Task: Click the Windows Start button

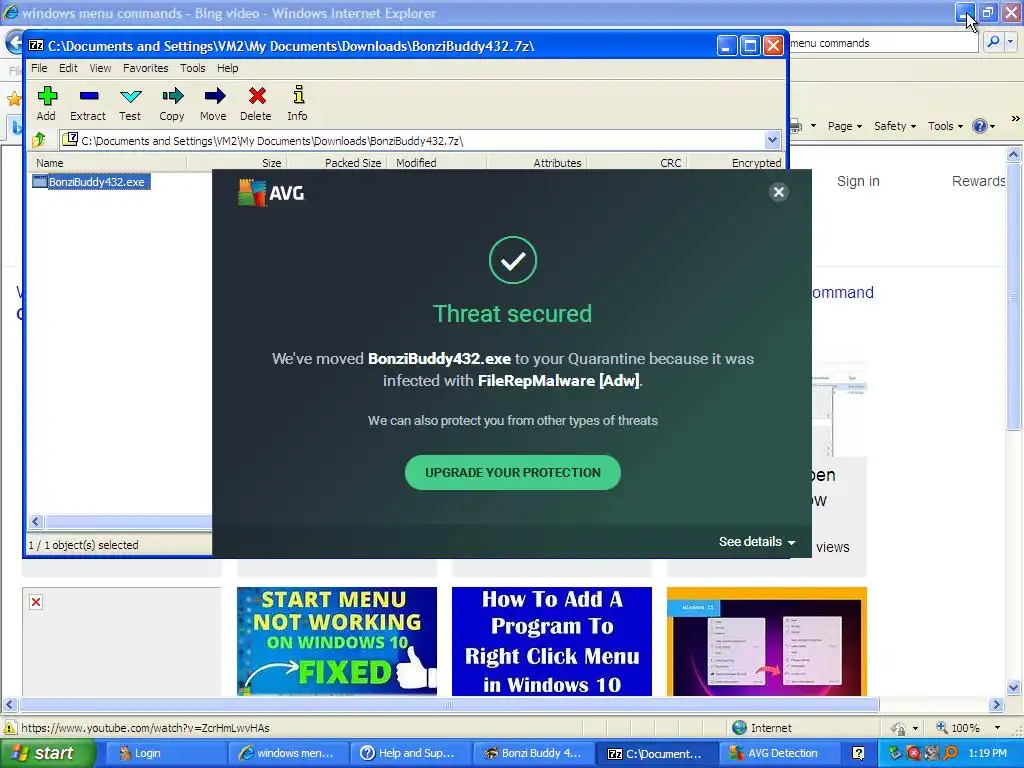Action: pos(46,753)
